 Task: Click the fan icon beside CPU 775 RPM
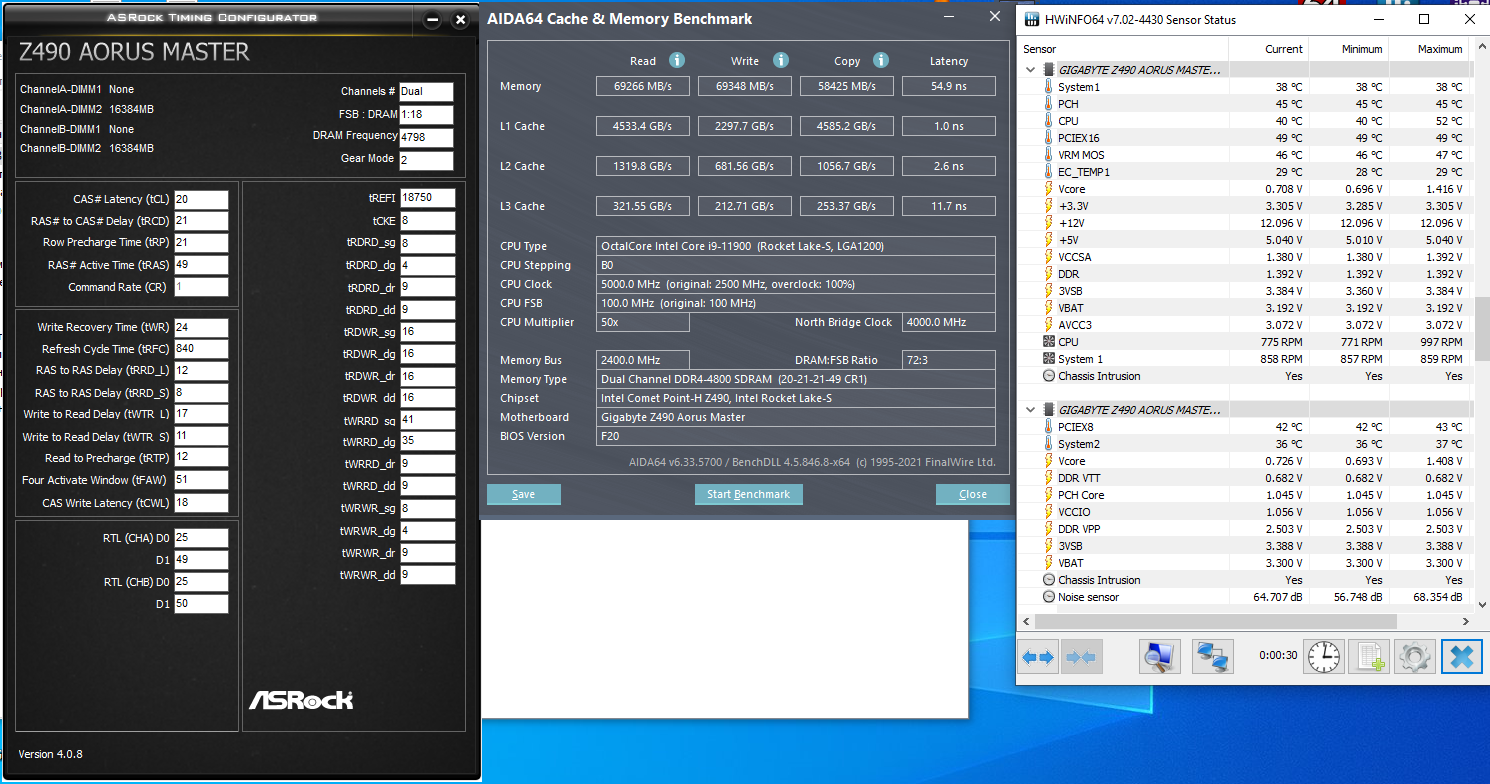point(1049,342)
